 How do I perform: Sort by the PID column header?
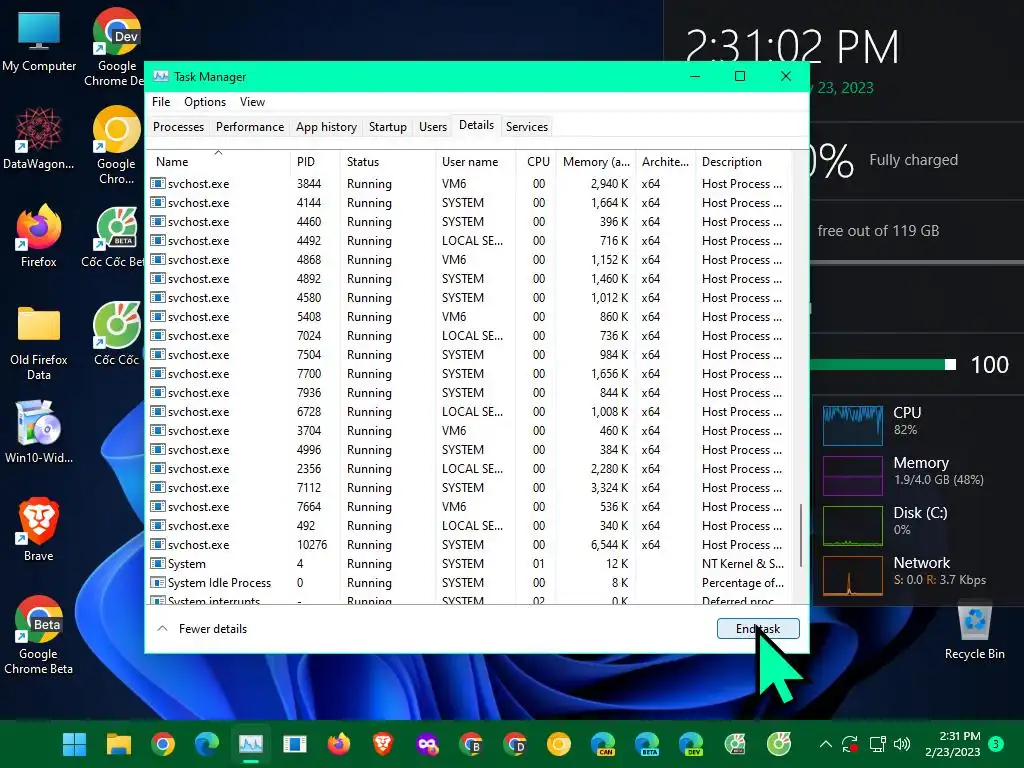pos(314,161)
